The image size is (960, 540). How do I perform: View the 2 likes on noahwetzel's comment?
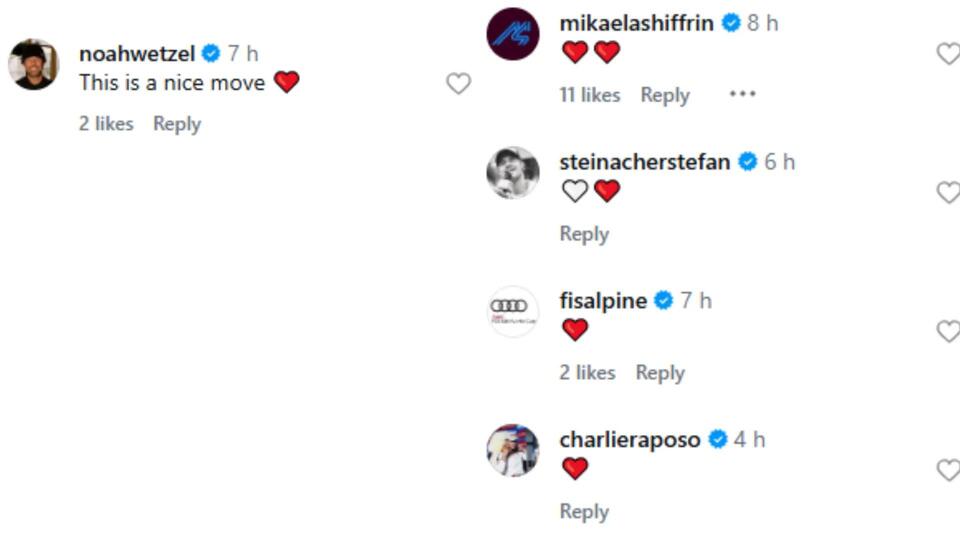tap(106, 124)
